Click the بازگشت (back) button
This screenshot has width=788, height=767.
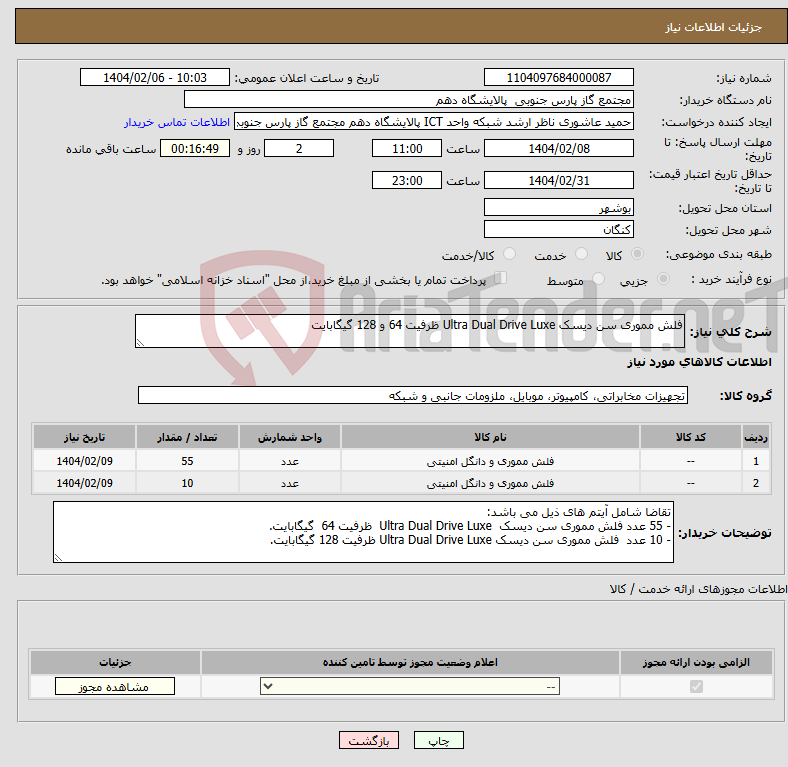pos(369,740)
